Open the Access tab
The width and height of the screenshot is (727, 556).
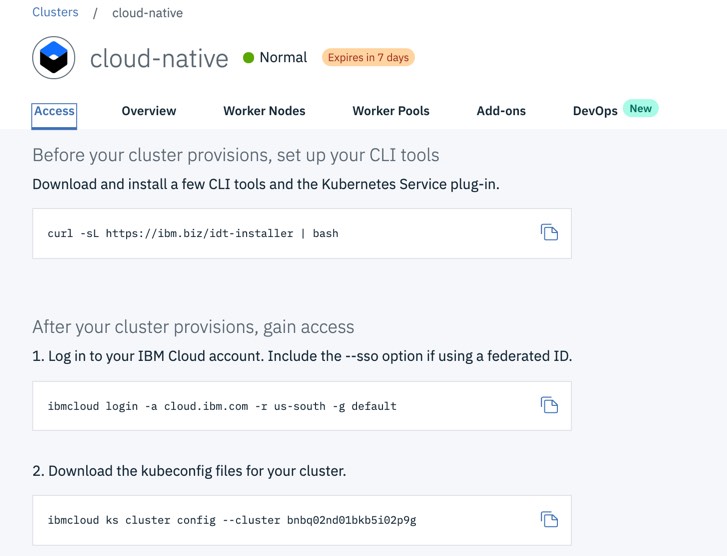coord(54,111)
